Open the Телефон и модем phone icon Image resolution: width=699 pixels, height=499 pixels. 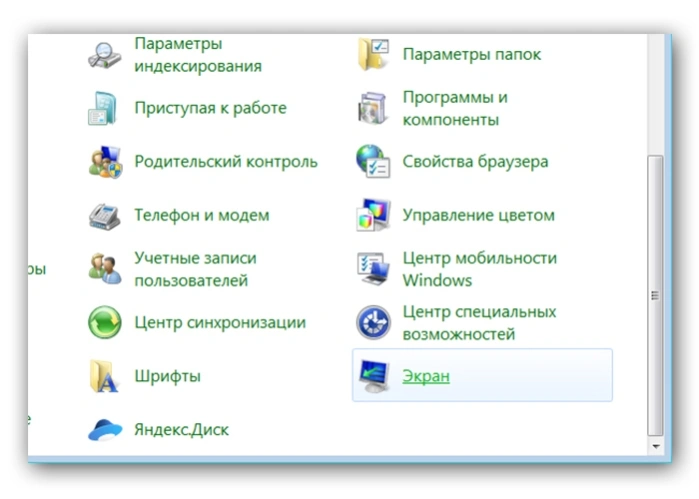coord(104,216)
